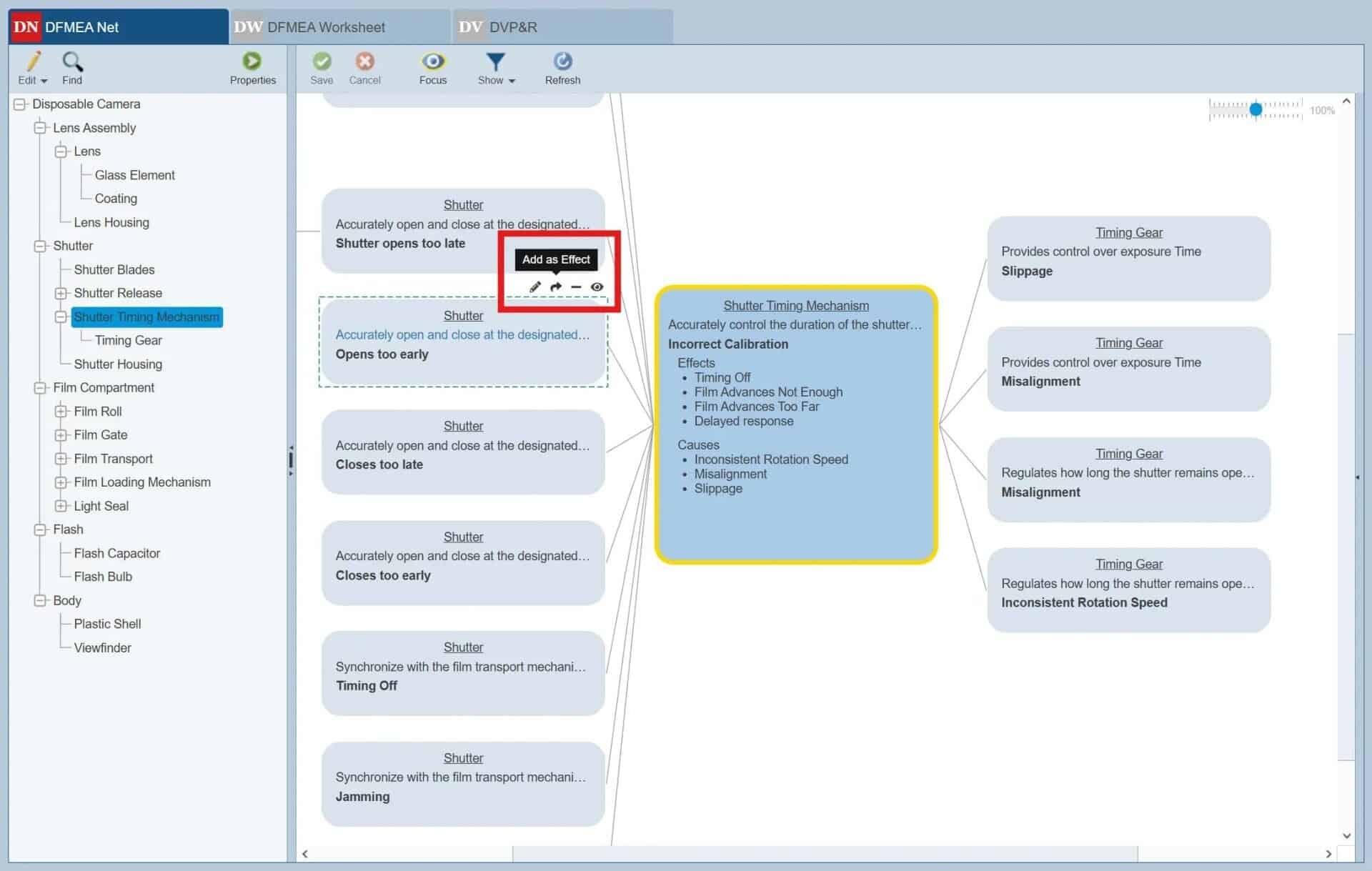This screenshot has height=871, width=1372.
Task: Click the Find magnifier icon
Action: (72, 61)
